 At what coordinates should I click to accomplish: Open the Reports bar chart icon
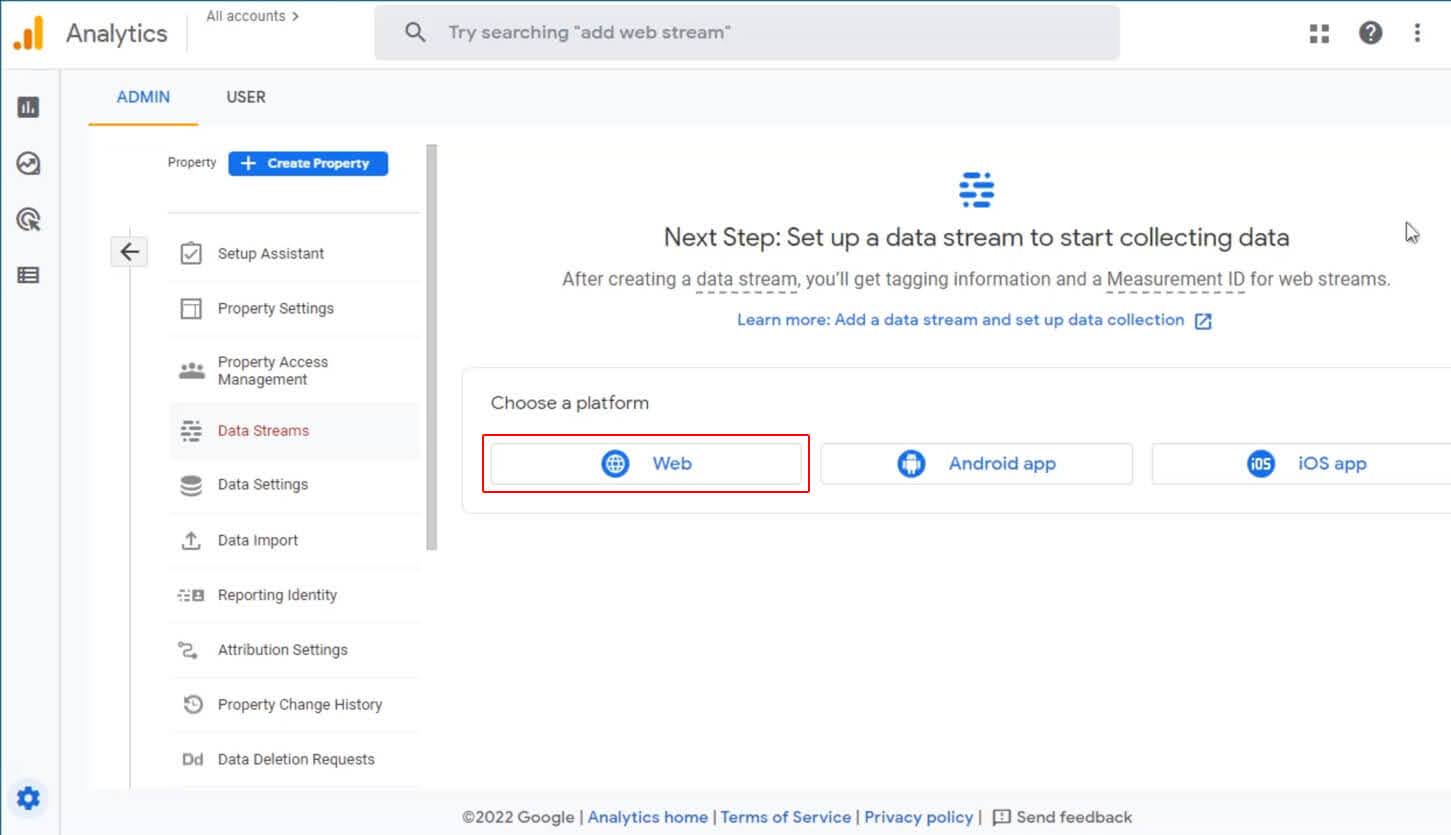(28, 107)
